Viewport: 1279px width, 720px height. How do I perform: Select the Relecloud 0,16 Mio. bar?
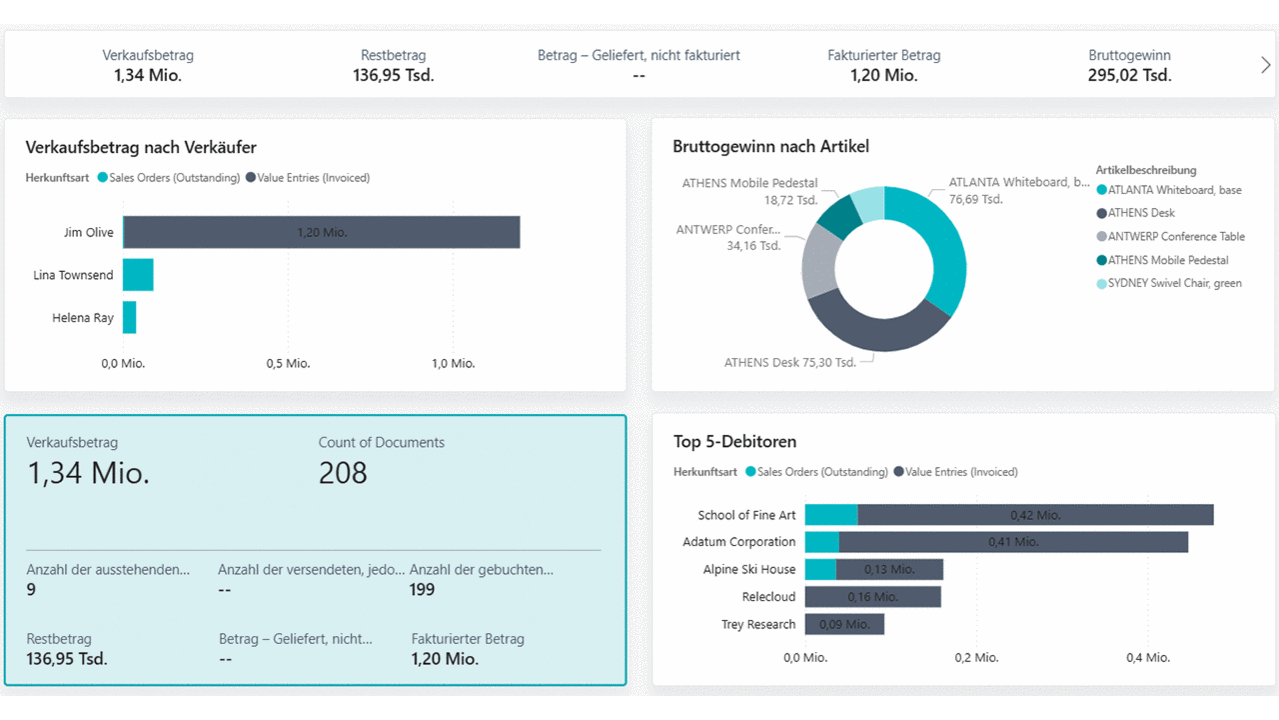[872, 597]
